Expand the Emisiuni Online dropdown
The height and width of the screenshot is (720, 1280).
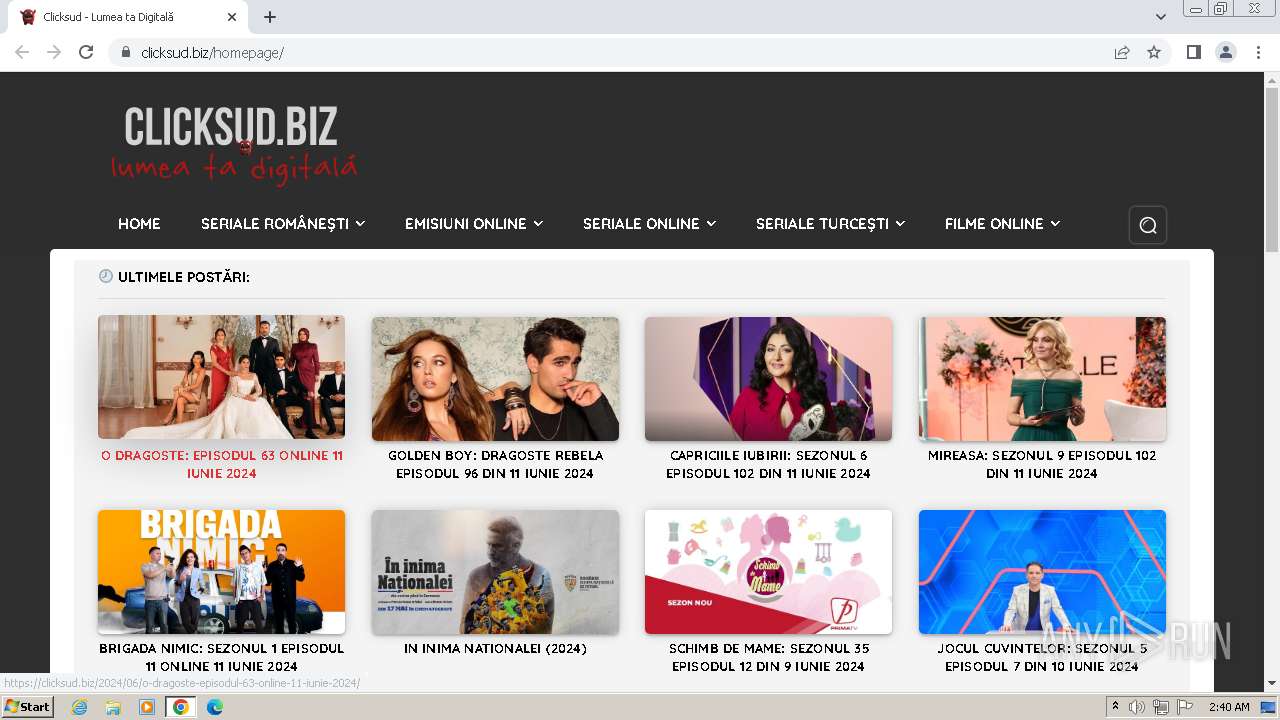(x=474, y=224)
